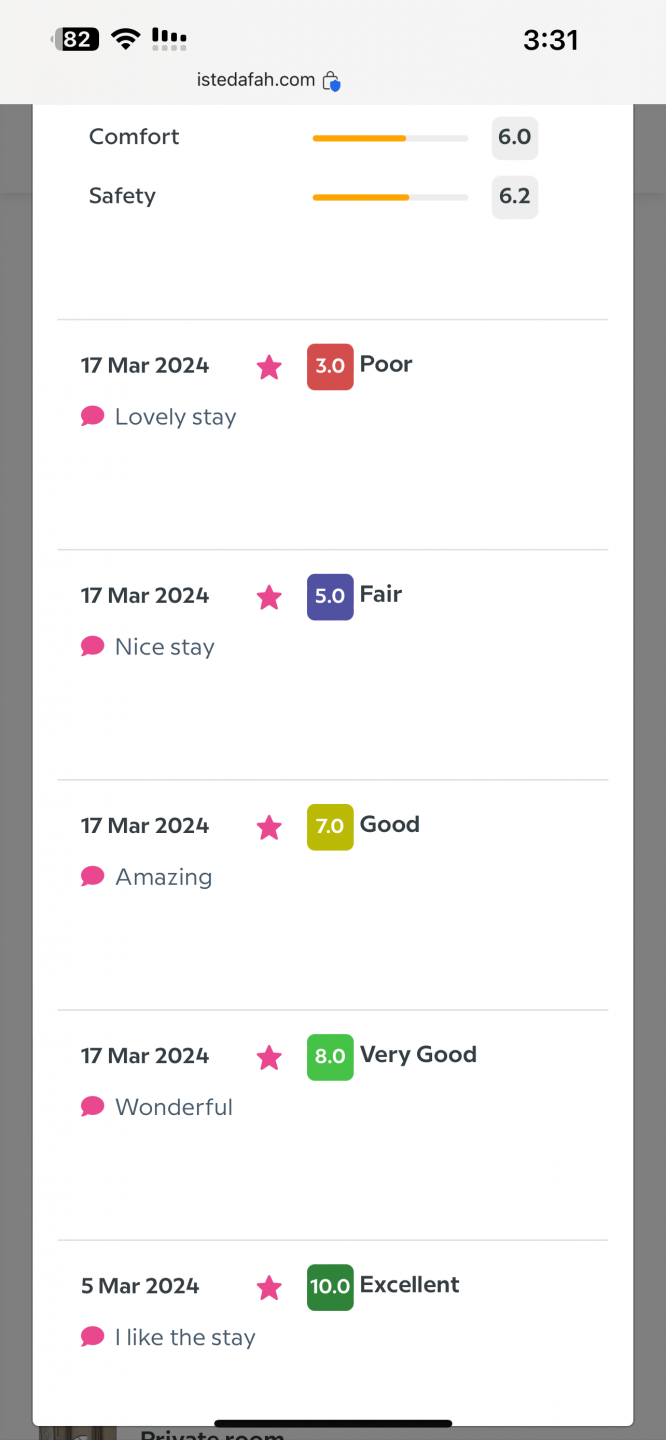The image size is (666, 1440).
Task: Tap the istedafah.com address bar
Action: point(256,80)
